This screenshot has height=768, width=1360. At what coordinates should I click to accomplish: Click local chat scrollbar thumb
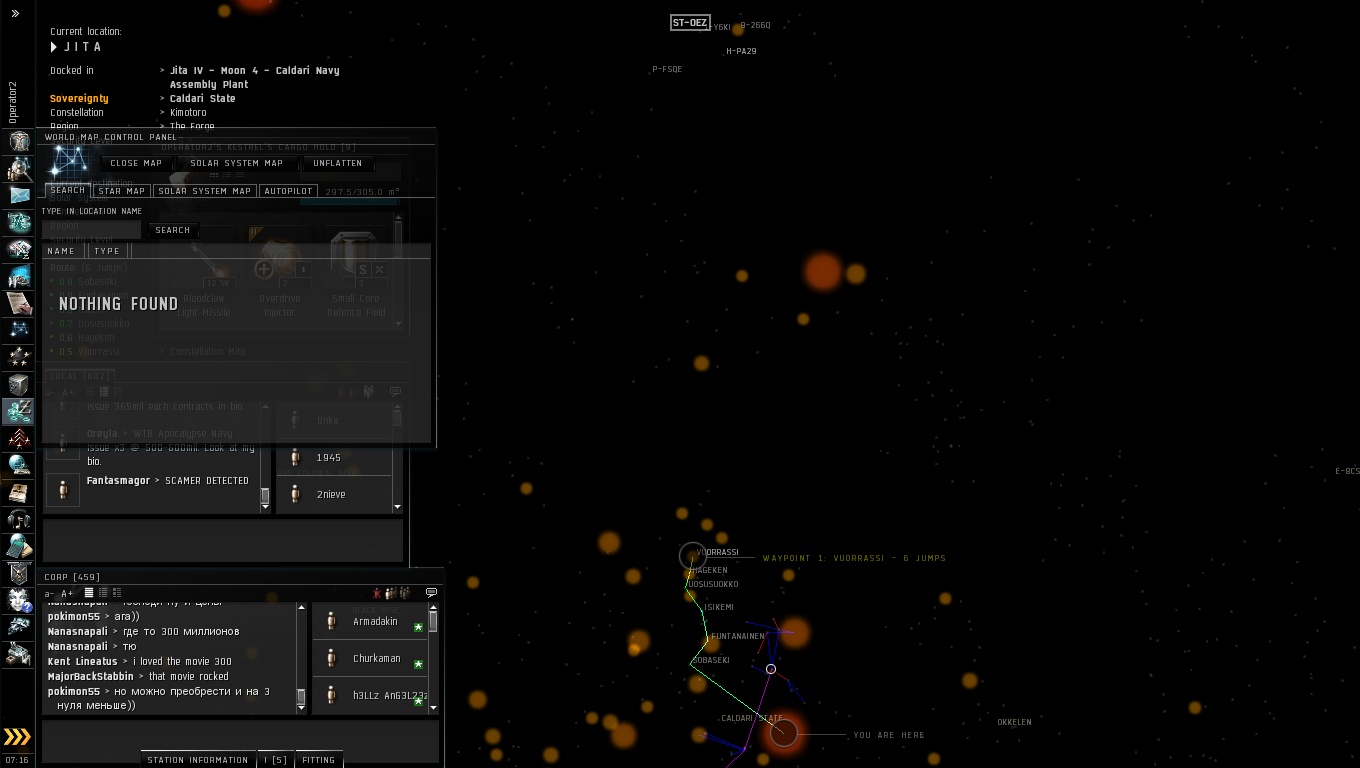pyautogui.click(x=265, y=494)
